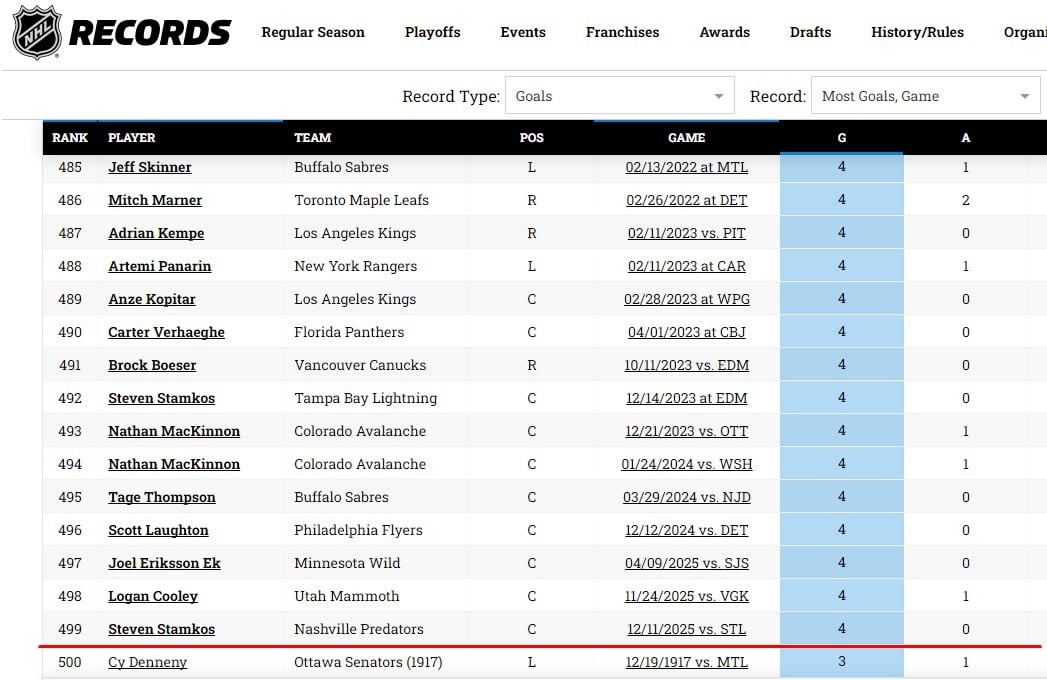
Task: Sort by the A assists column header
Action: (x=966, y=138)
